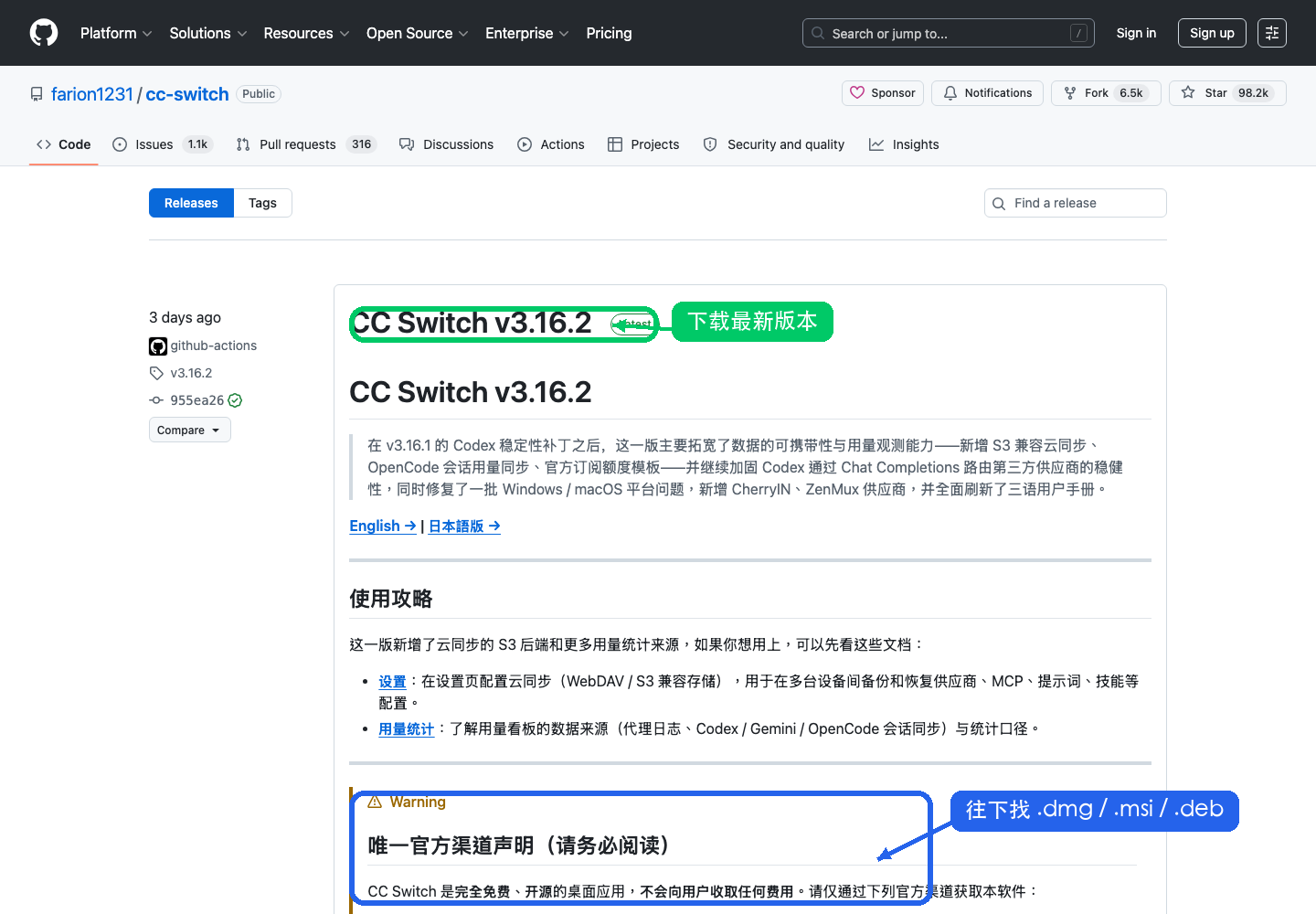Focus the Search or jump to field
Image resolution: width=1316 pixels, height=914 pixels.
(949, 33)
